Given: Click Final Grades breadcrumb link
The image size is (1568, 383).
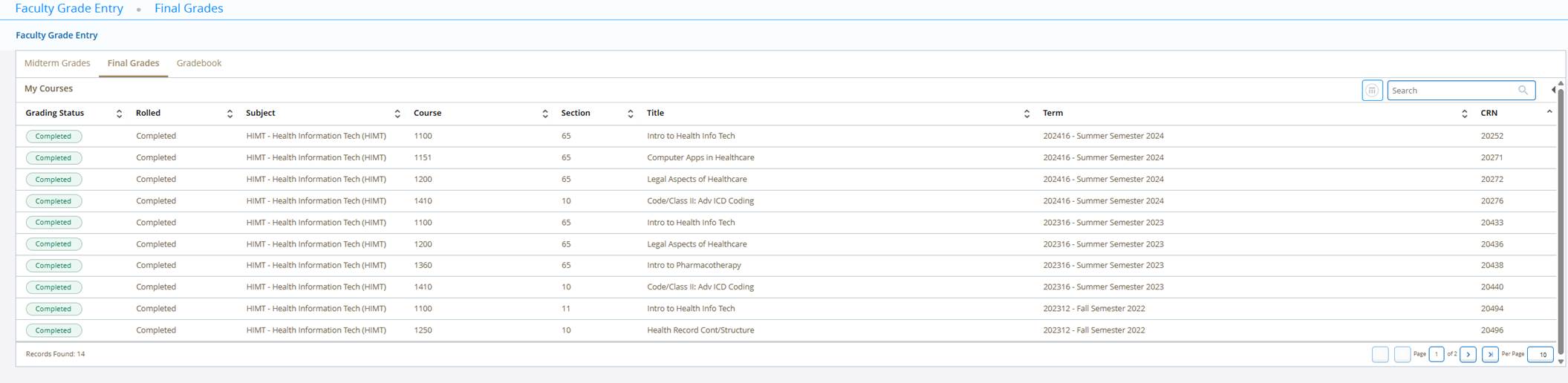Looking at the screenshot, I should point(189,8).
